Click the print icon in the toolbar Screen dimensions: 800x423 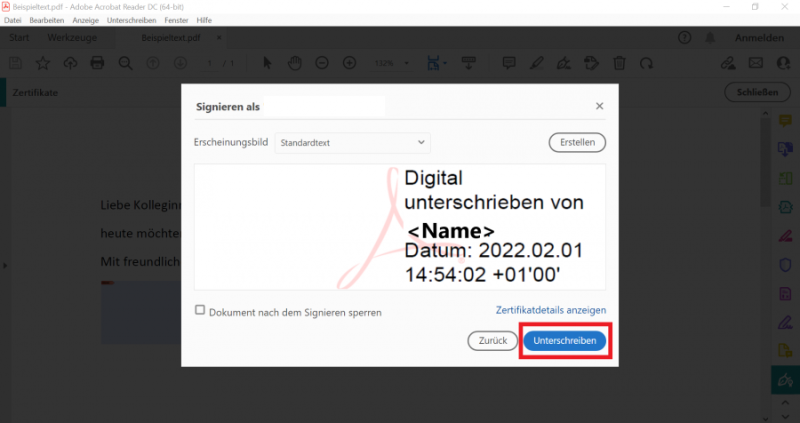coord(97,62)
